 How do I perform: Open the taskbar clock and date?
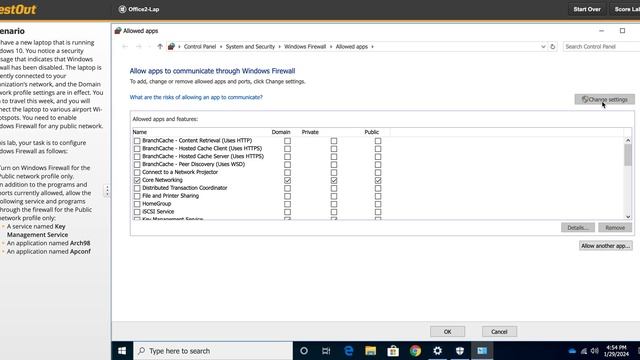[x=616, y=351]
